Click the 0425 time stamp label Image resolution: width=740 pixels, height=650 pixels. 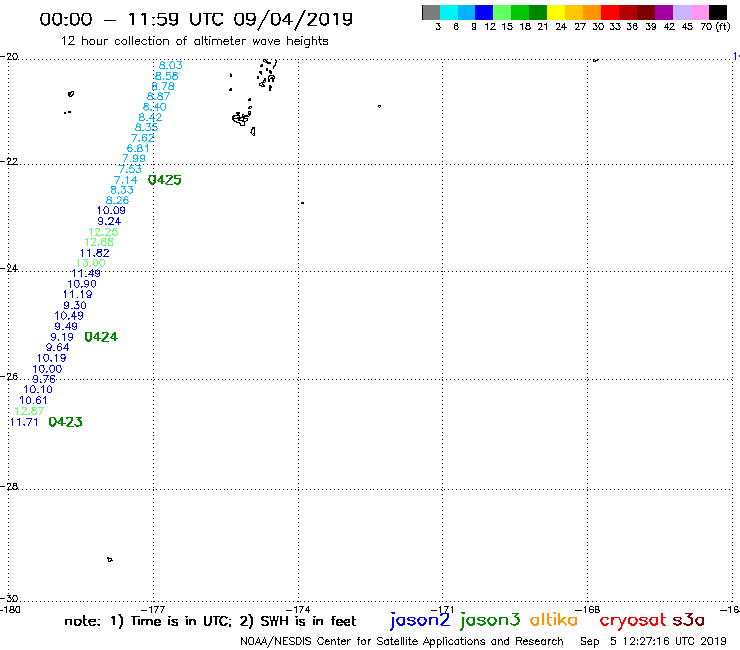pyautogui.click(x=165, y=180)
